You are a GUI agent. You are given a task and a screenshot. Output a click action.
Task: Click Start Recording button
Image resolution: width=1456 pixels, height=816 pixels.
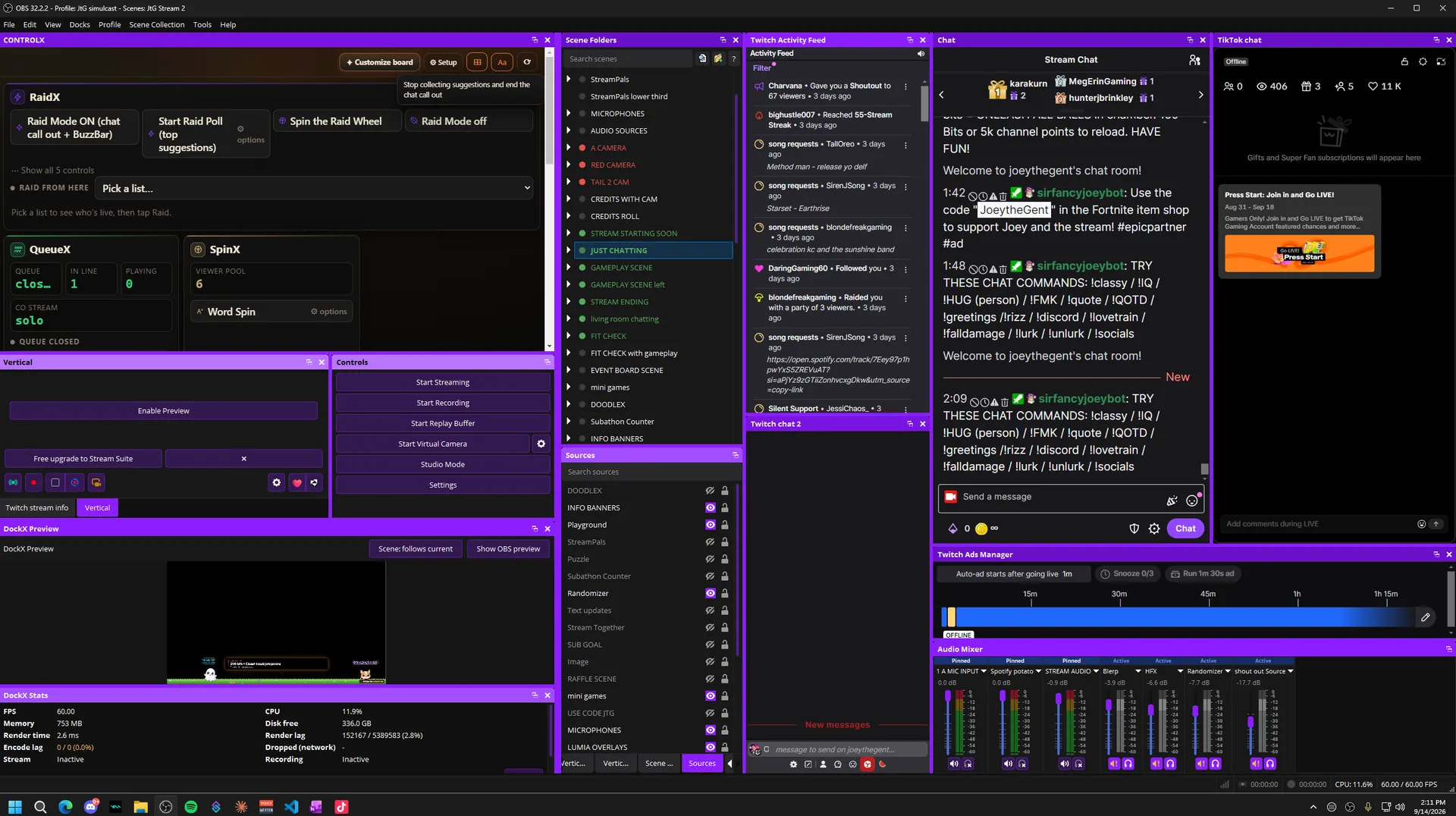pyautogui.click(x=443, y=403)
